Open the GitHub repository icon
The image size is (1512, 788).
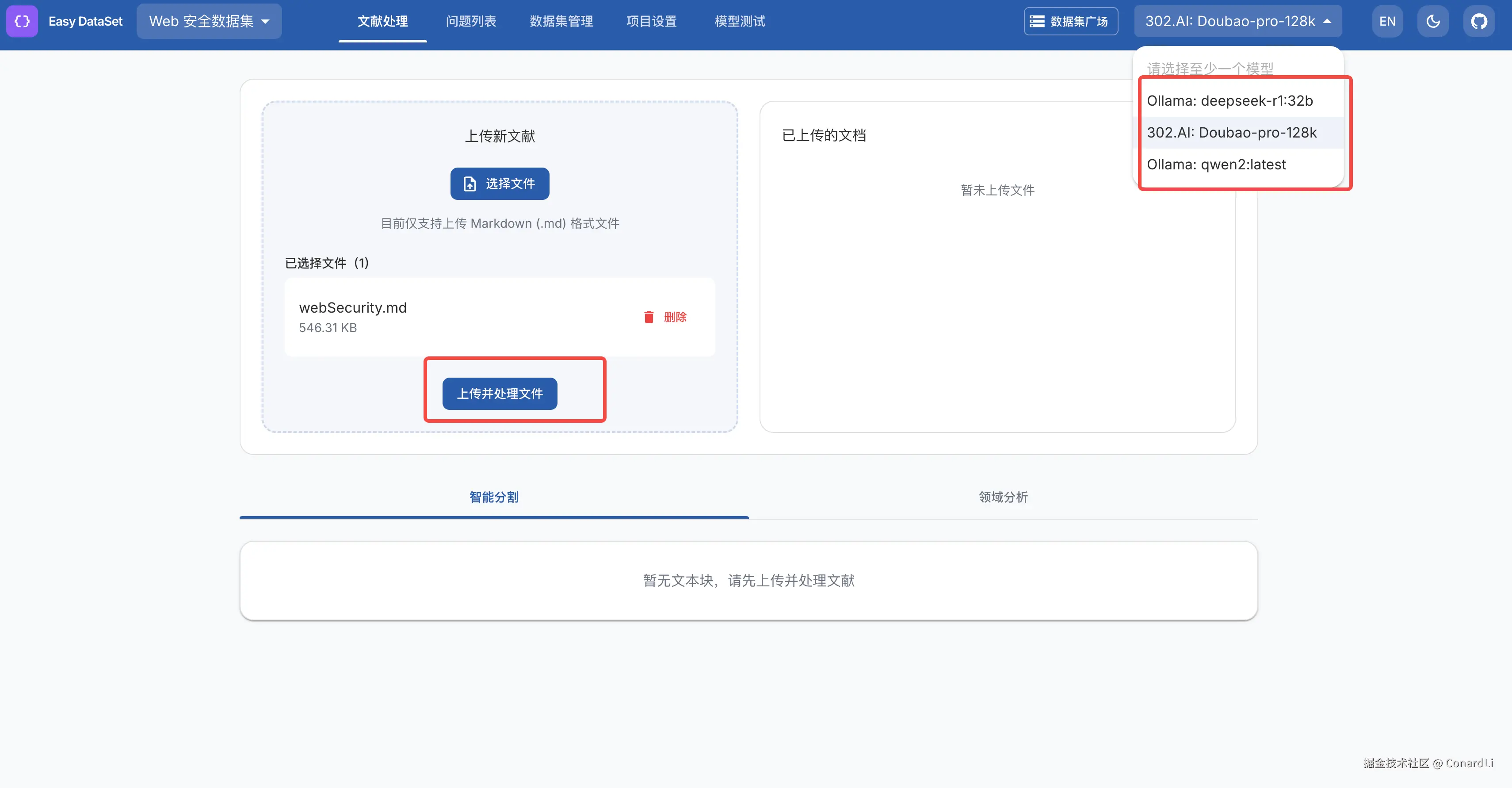pyautogui.click(x=1478, y=21)
